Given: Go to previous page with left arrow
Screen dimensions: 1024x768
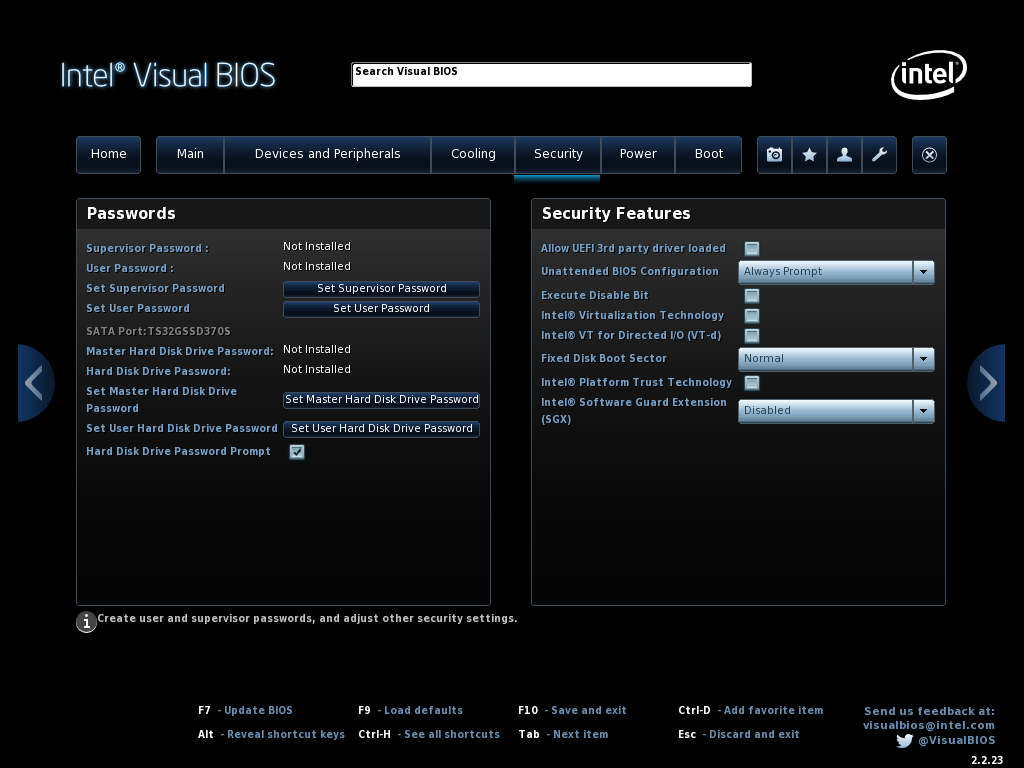Looking at the screenshot, I should click(x=35, y=383).
